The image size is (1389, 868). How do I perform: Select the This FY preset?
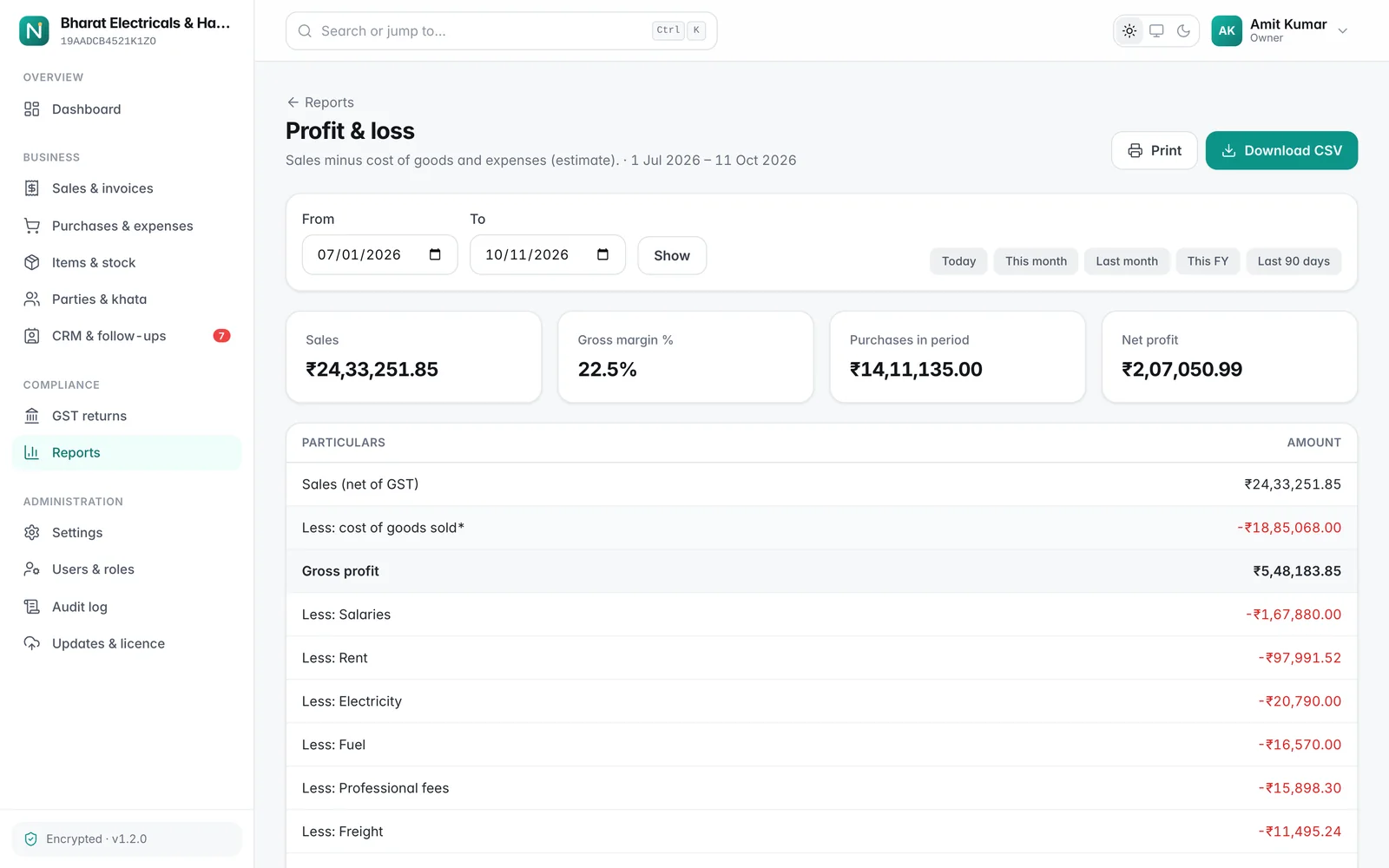[x=1208, y=261]
